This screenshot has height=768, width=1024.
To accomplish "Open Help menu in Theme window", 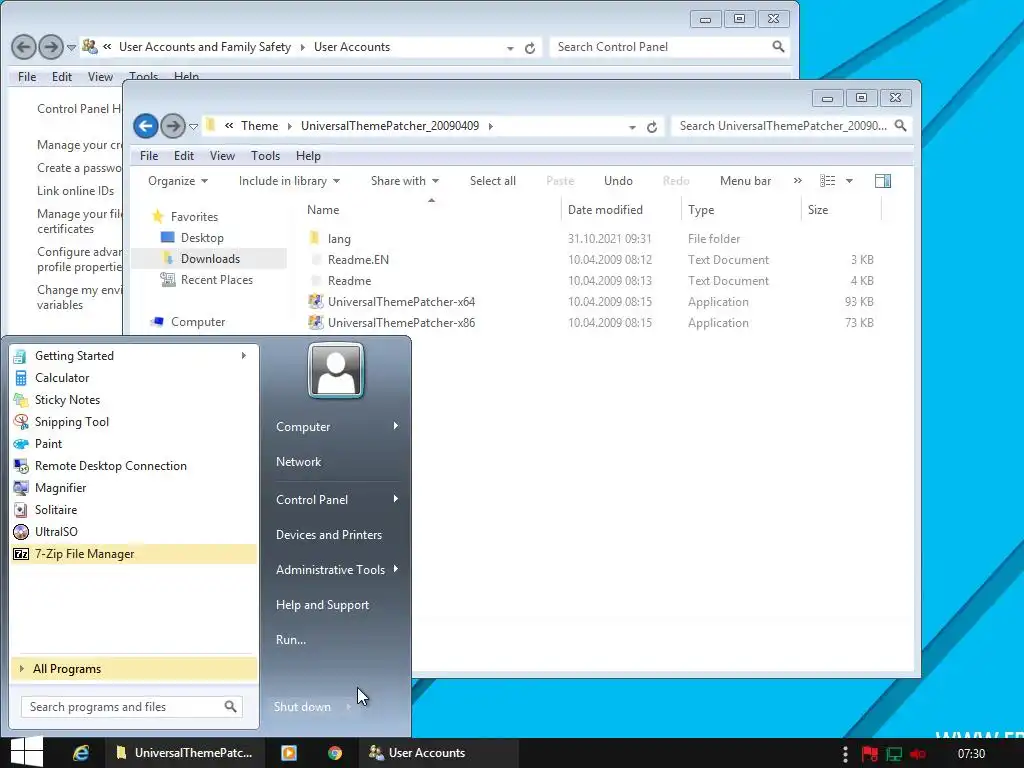I will pyautogui.click(x=308, y=156).
